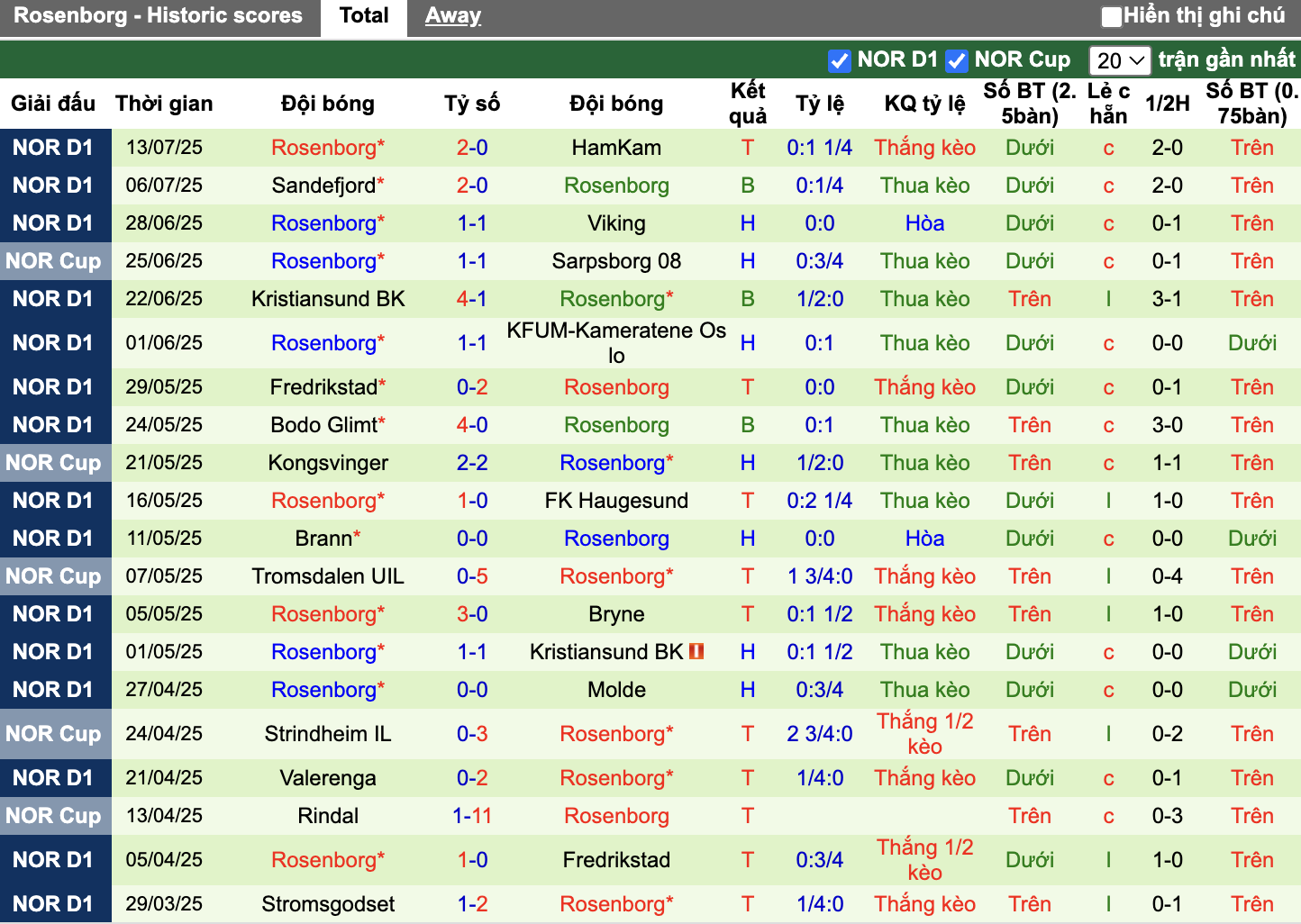The width and height of the screenshot is (1301, 924).
Task: Click the 1/2H column header
Action: (x=1168, y=104)
